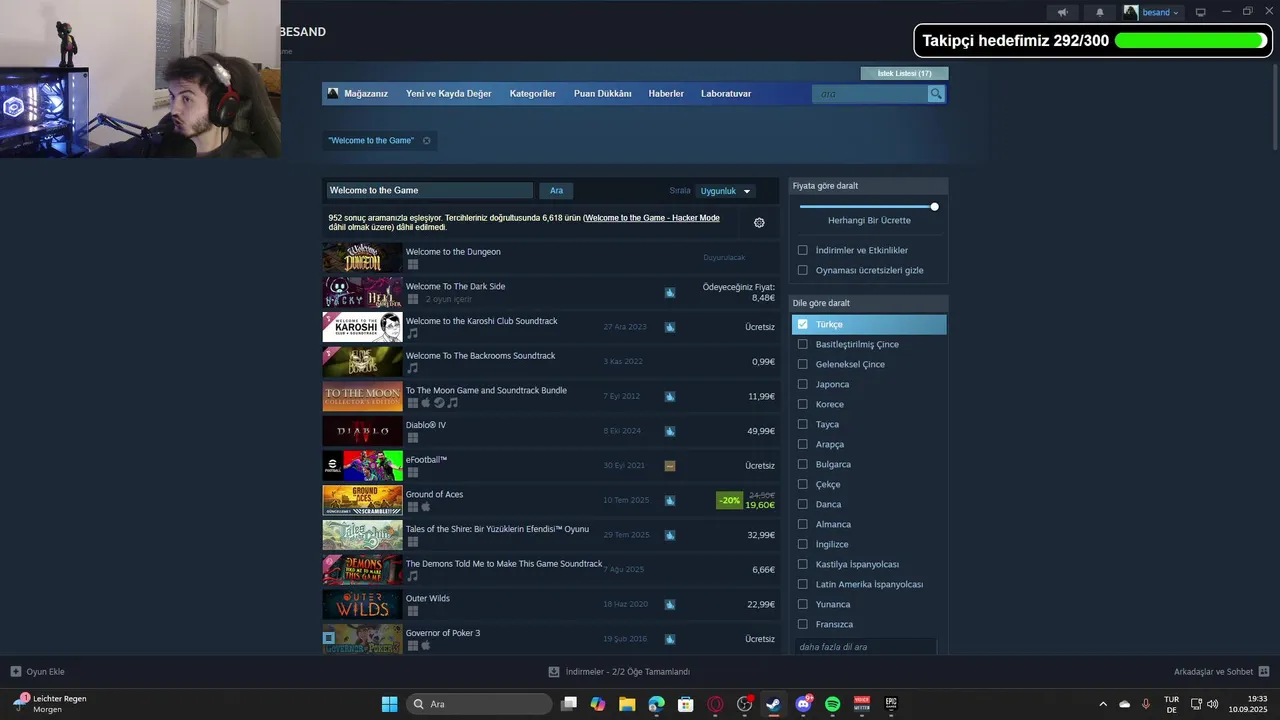Collapse the Dile göre daralt section

click(868, 303)
